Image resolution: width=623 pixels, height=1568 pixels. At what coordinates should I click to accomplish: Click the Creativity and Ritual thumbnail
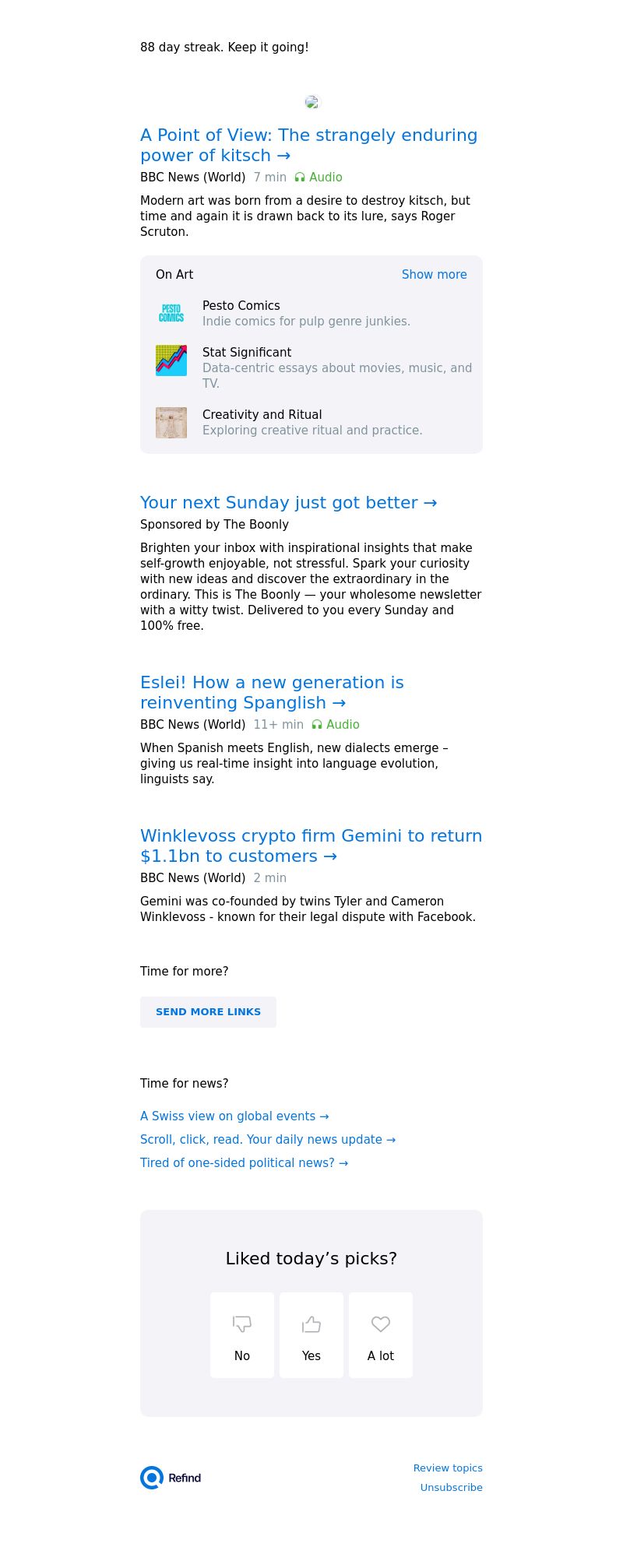point(171,423)
